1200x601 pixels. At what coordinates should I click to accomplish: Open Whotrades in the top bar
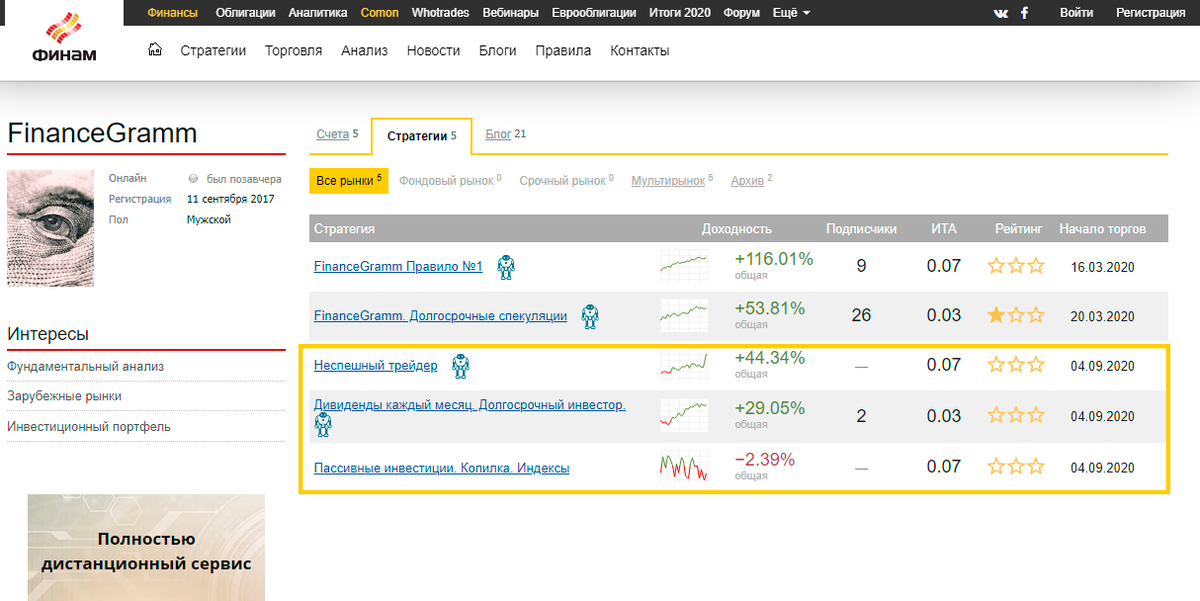[x=441, y=13]
